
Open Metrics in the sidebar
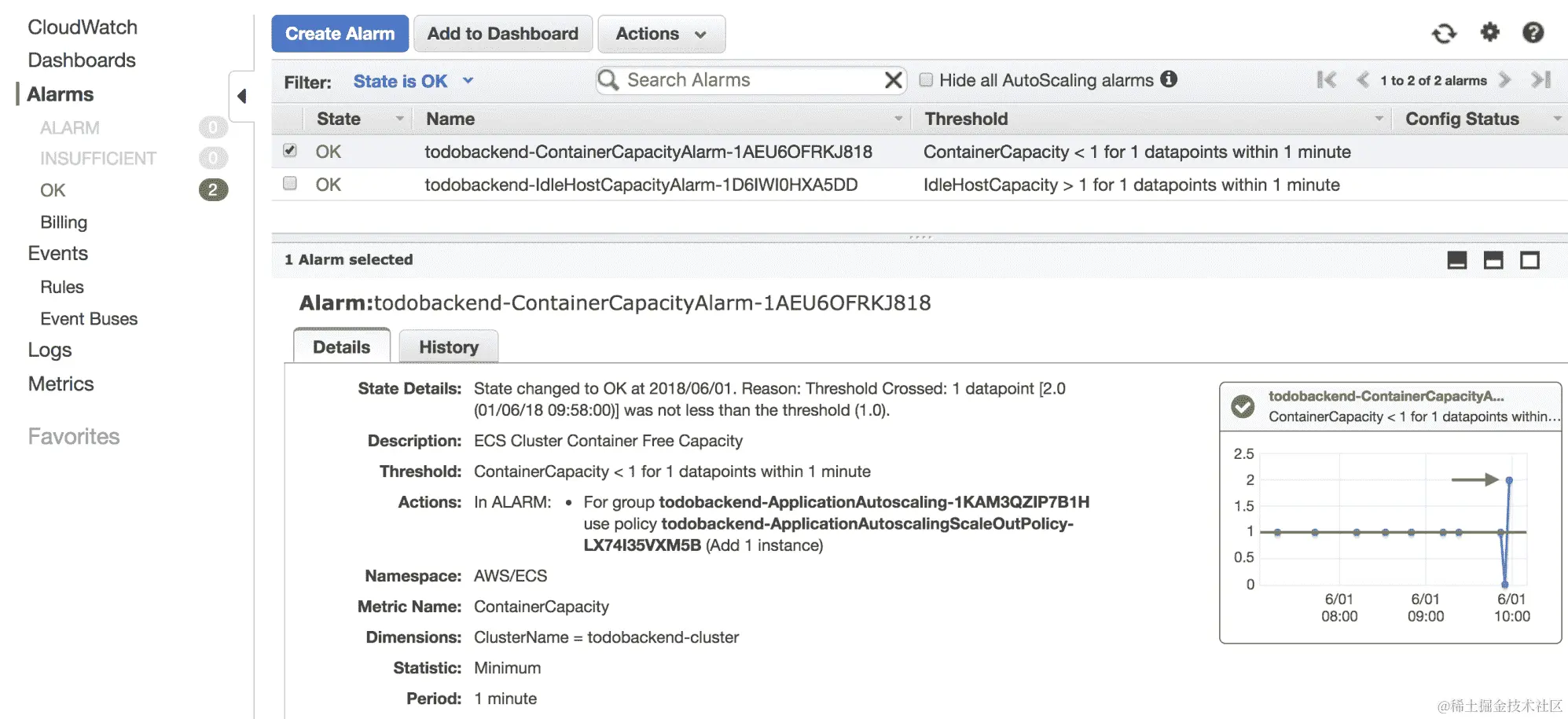pos(61,383)
